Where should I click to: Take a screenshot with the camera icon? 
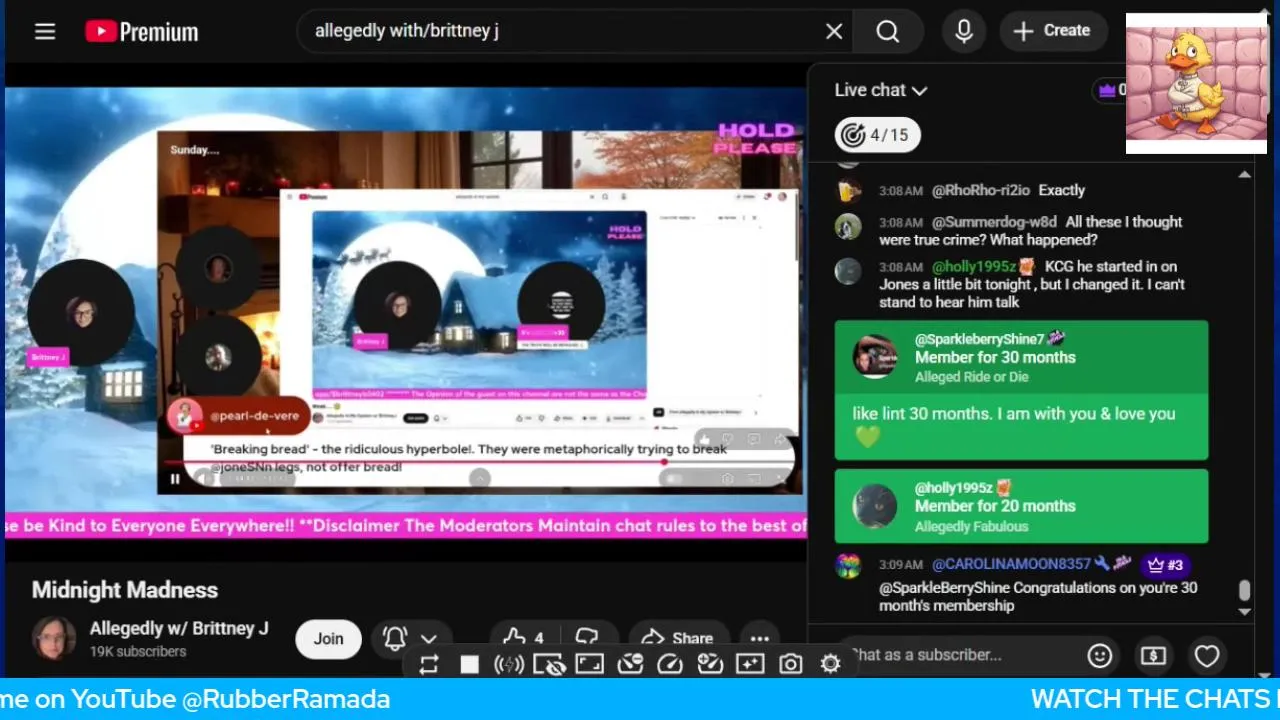point(791,664)
